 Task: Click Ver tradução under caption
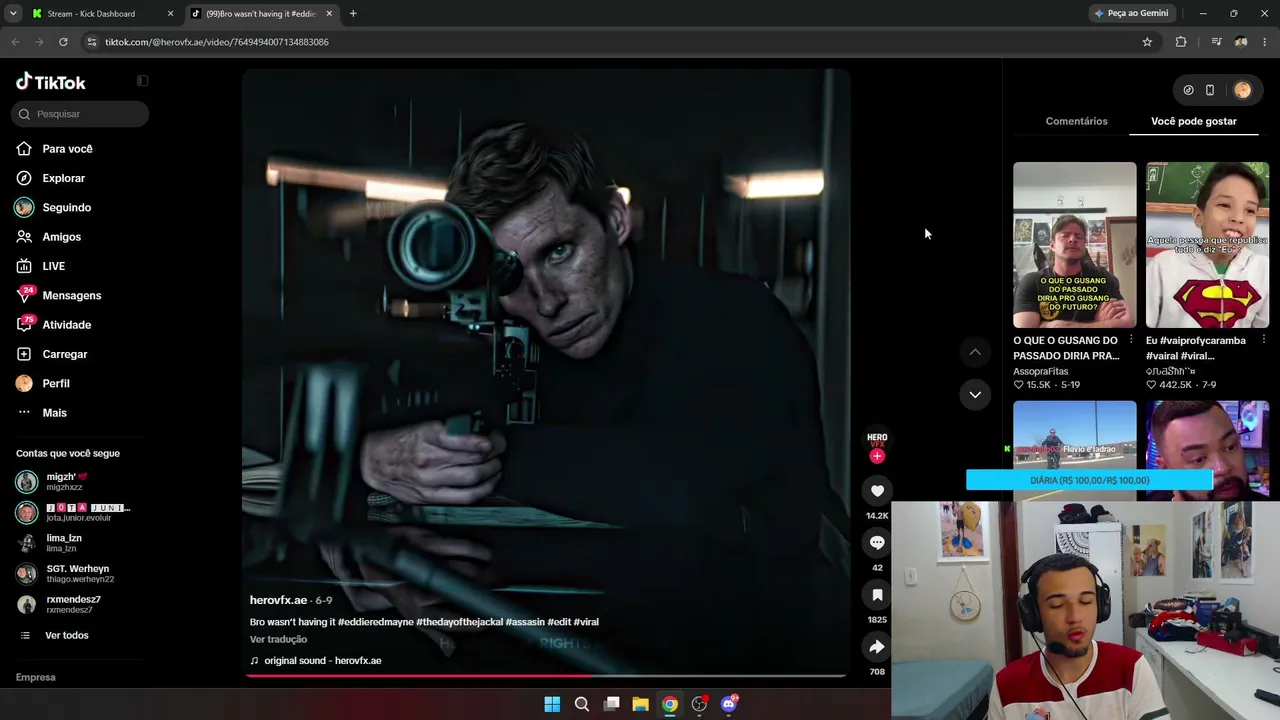[278, 640]
